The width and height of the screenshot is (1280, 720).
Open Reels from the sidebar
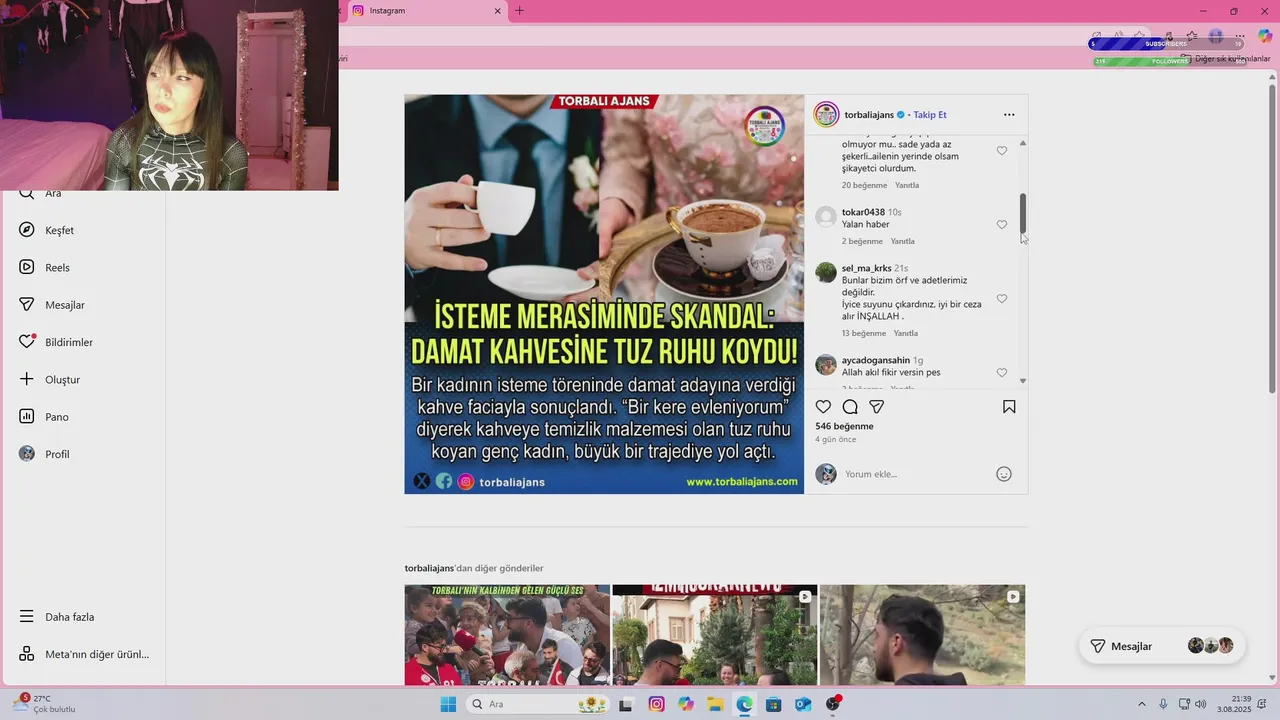point(45,267)
